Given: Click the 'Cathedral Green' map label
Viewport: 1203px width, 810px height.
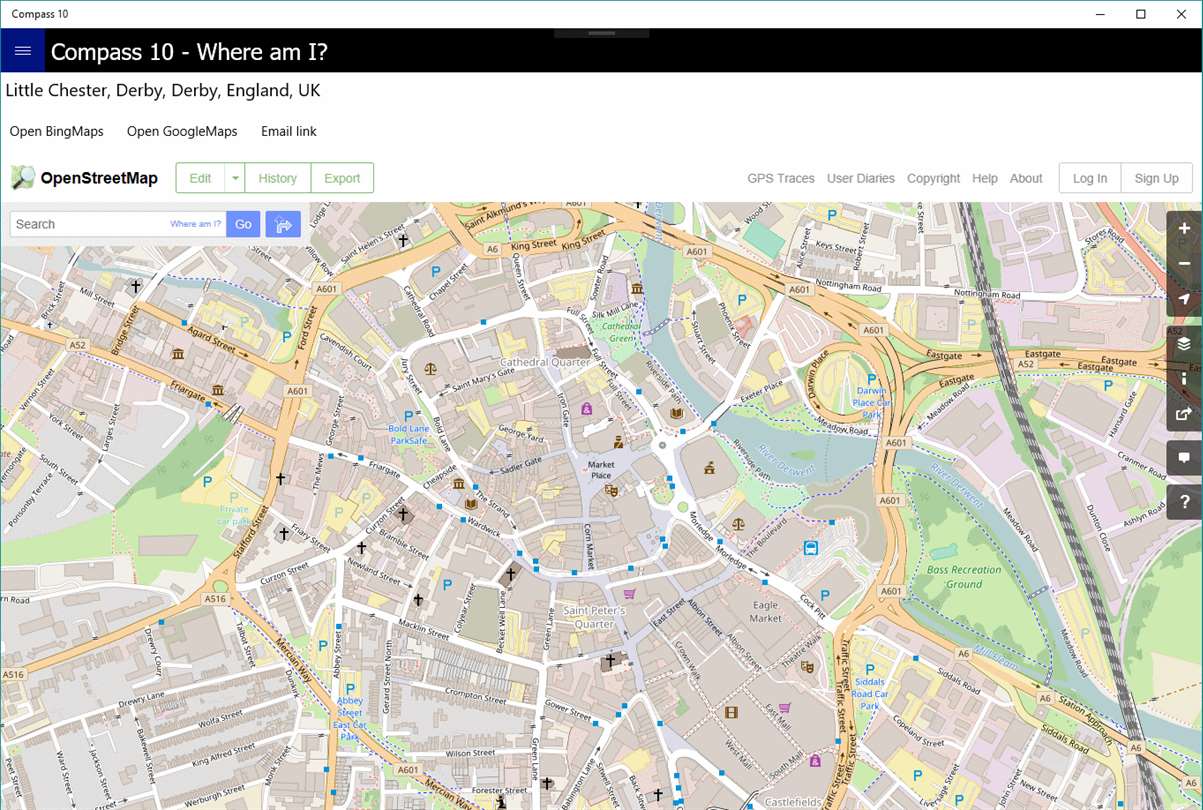Looking at the screenshot, I should coord(621,332).
